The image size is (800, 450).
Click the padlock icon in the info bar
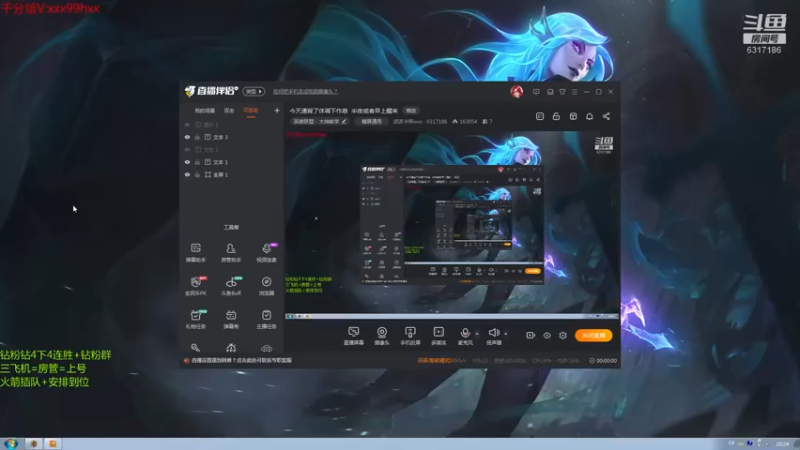pyautogui.click(x=556, y=116)
